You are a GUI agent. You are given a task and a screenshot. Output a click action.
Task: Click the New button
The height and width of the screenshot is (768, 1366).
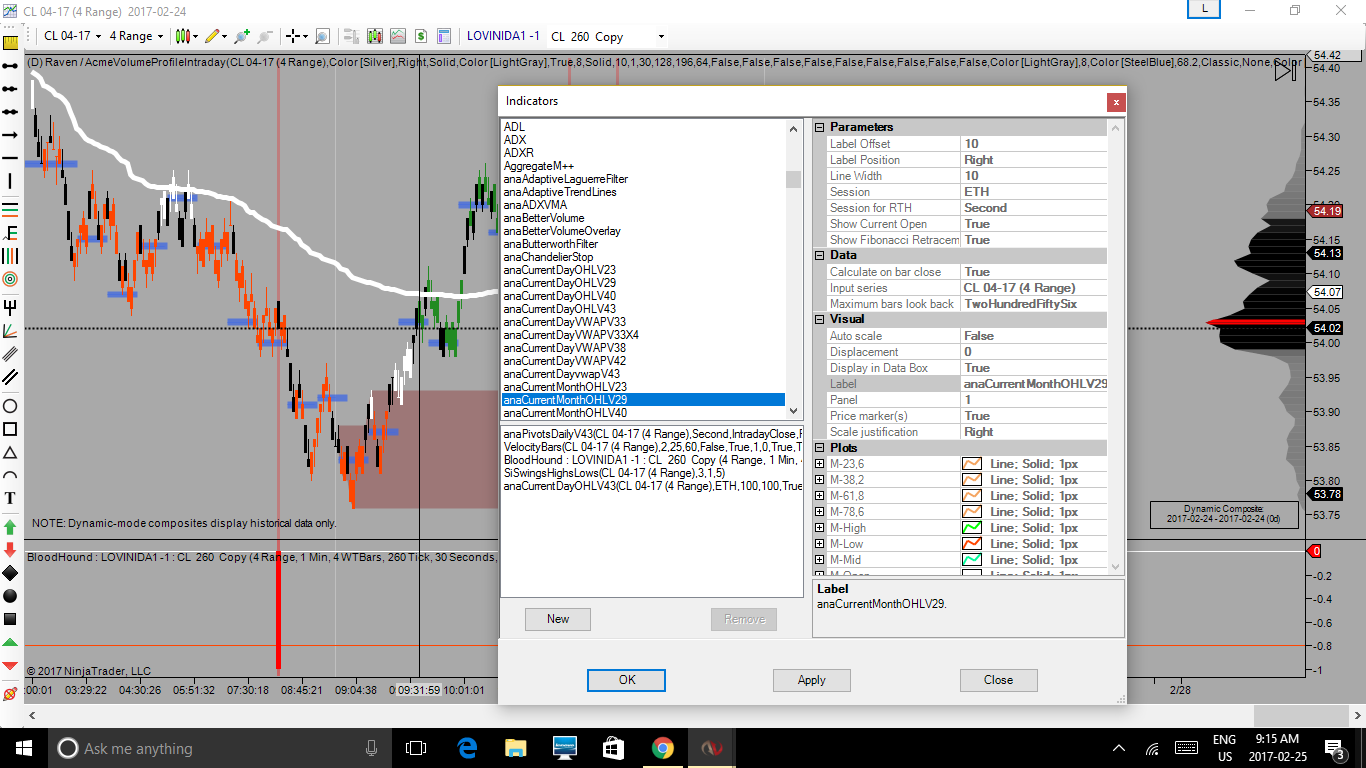click(x=558, y=619)
